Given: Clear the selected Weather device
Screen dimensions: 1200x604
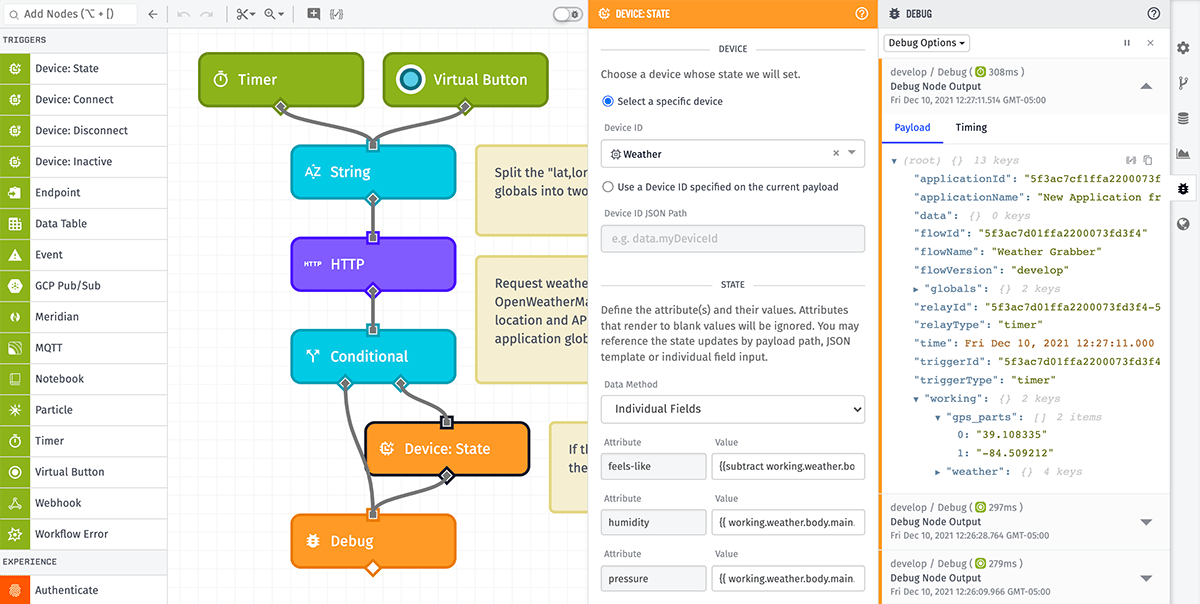Looking at the screenshot, I should click(836, 154).
